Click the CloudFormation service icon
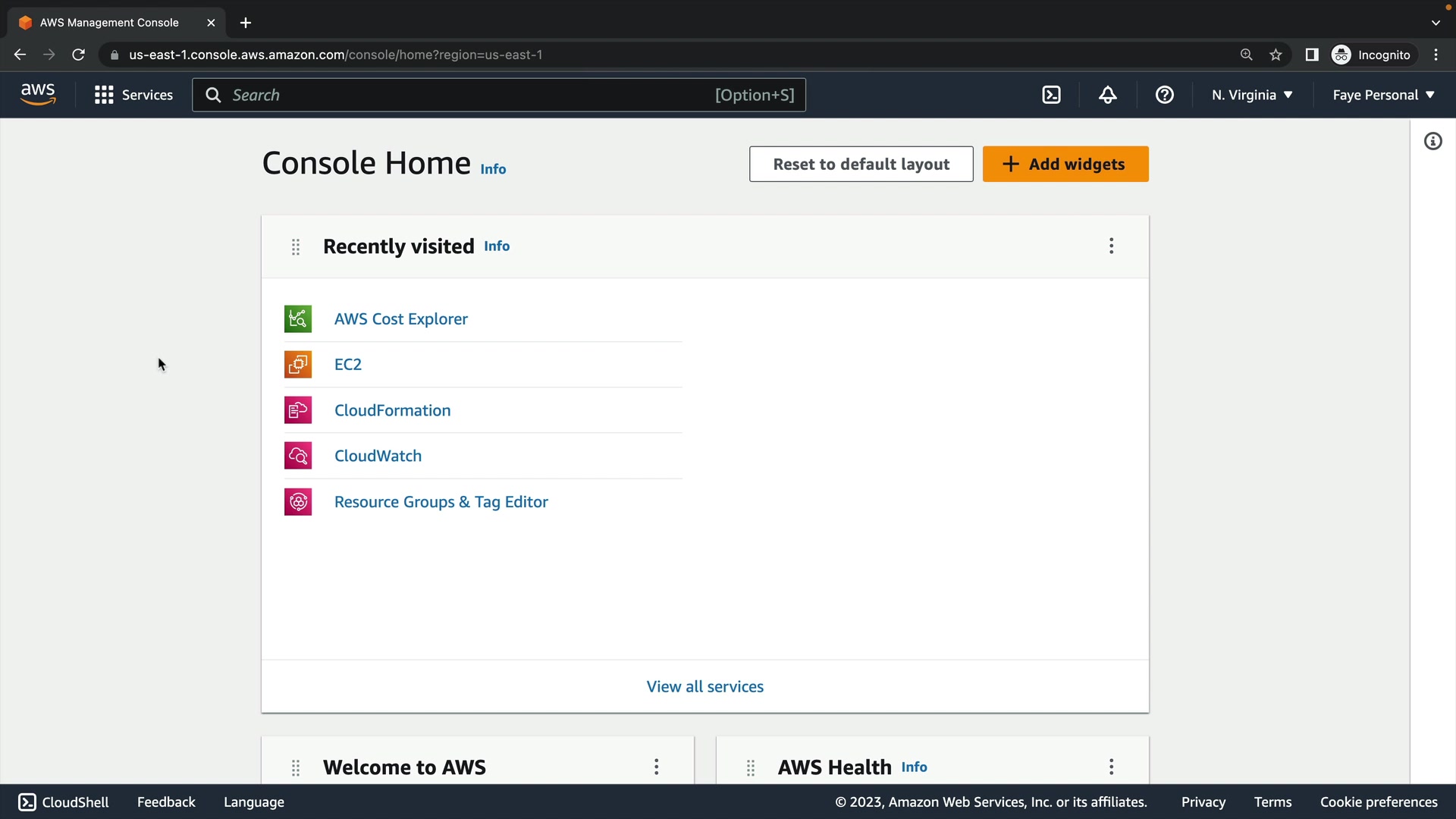This screenshot has width=1456, height=819. [298, 410]
